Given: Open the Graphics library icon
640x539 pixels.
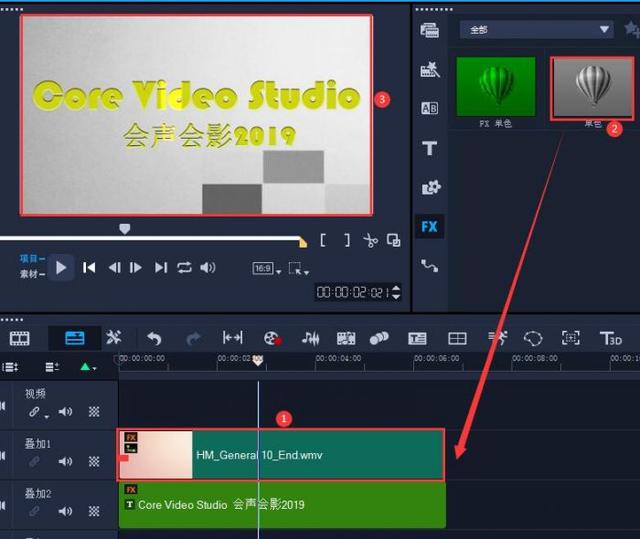Looking at the screenshot, I should pyautogui.click(x=431, y=187).
